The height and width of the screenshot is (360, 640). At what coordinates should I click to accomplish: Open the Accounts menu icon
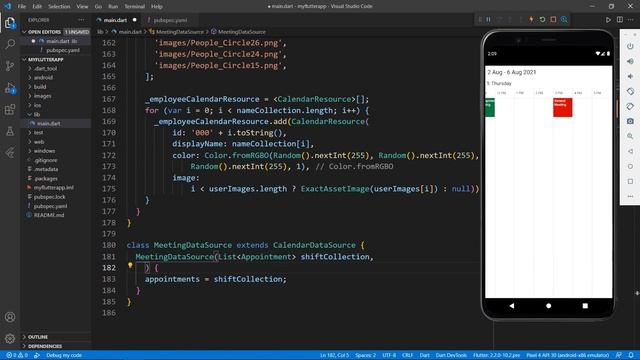click(10, 317)
